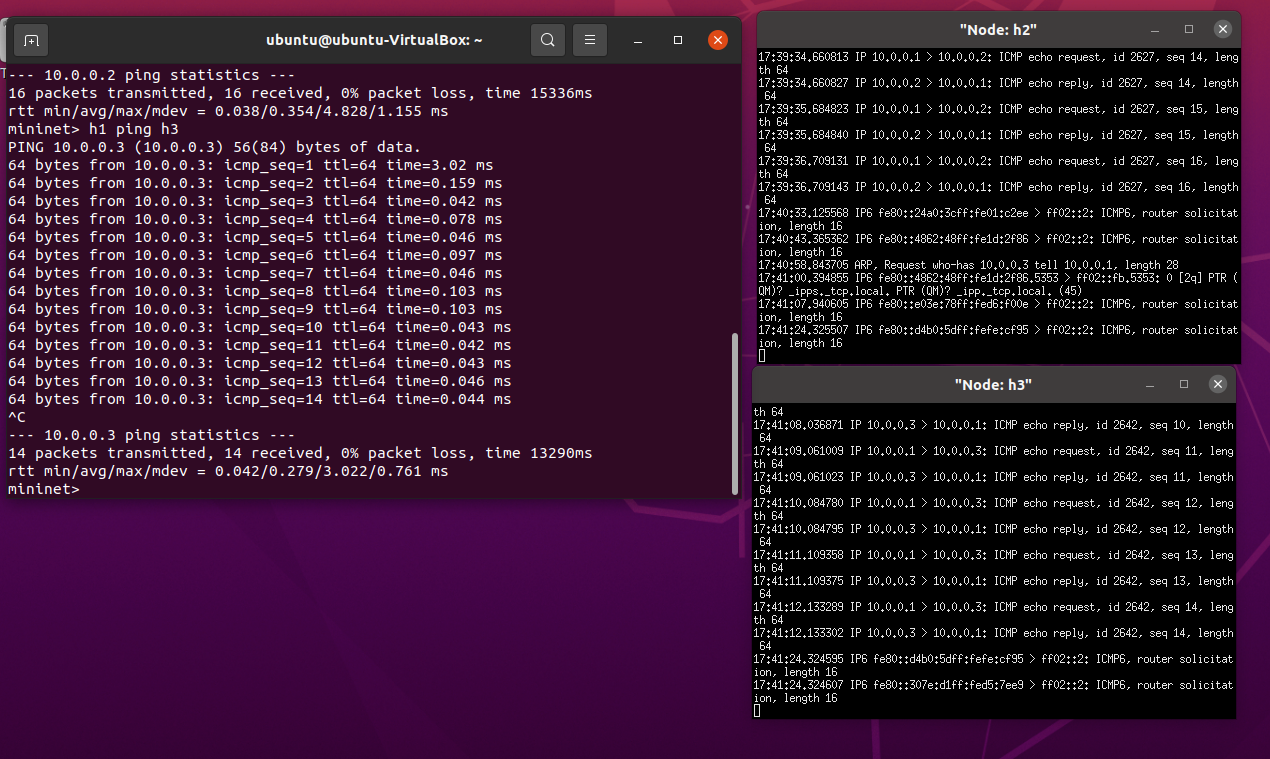Click the icmp_seq=10 time=0.043 ms line
The image size is (1270, 759).
[x=259, y=327]
